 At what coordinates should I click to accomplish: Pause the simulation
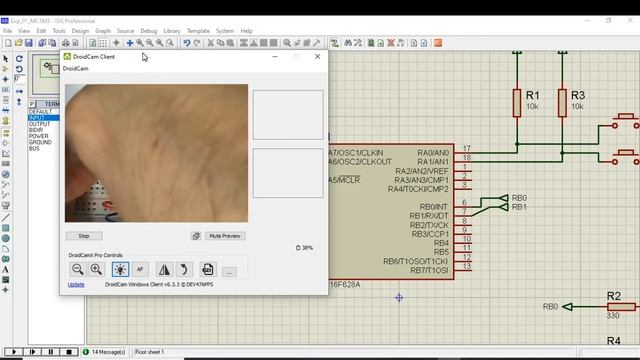pos(51,351)
